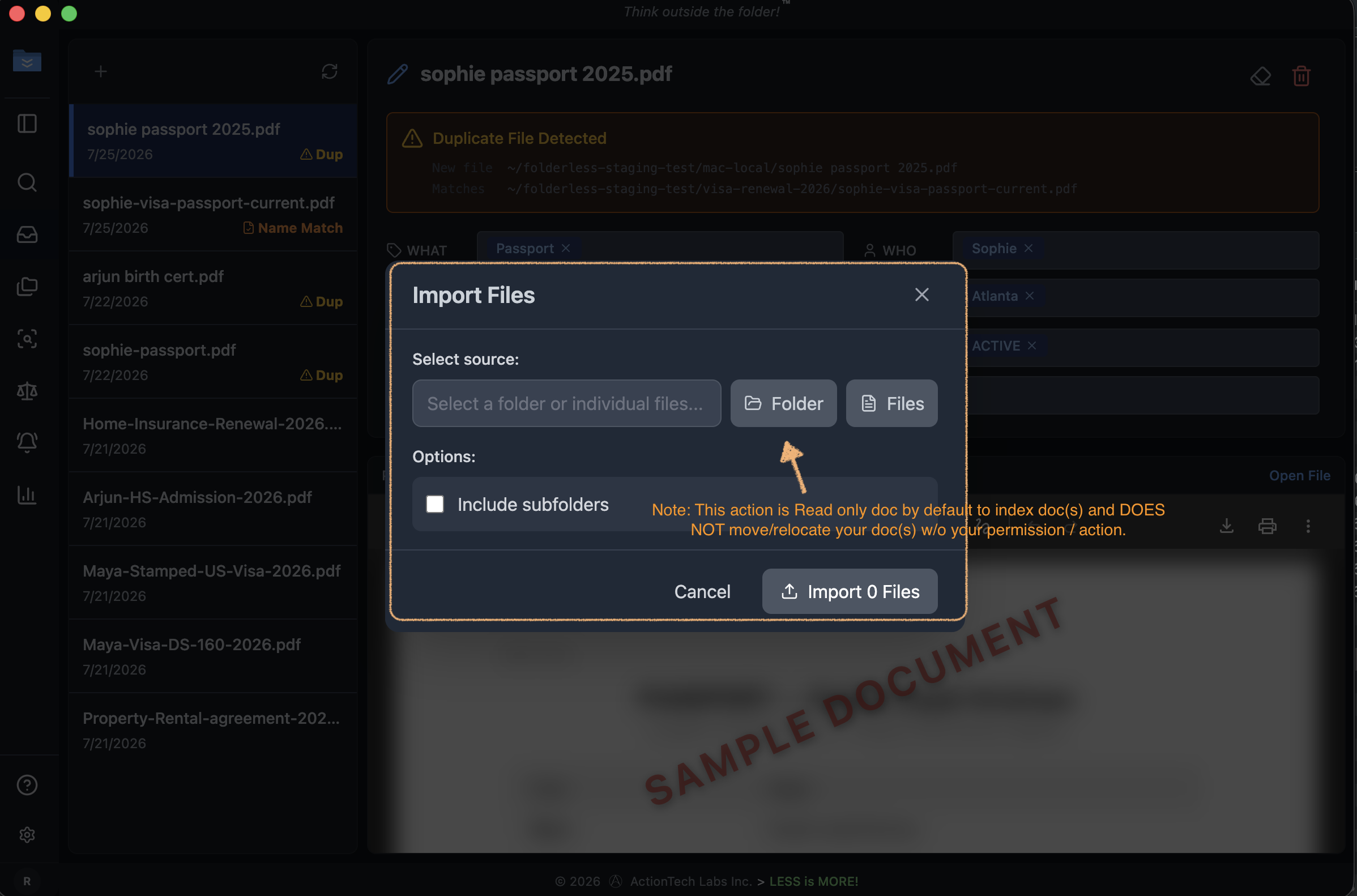Remove the ACTIVE tag

point(1032,345)
